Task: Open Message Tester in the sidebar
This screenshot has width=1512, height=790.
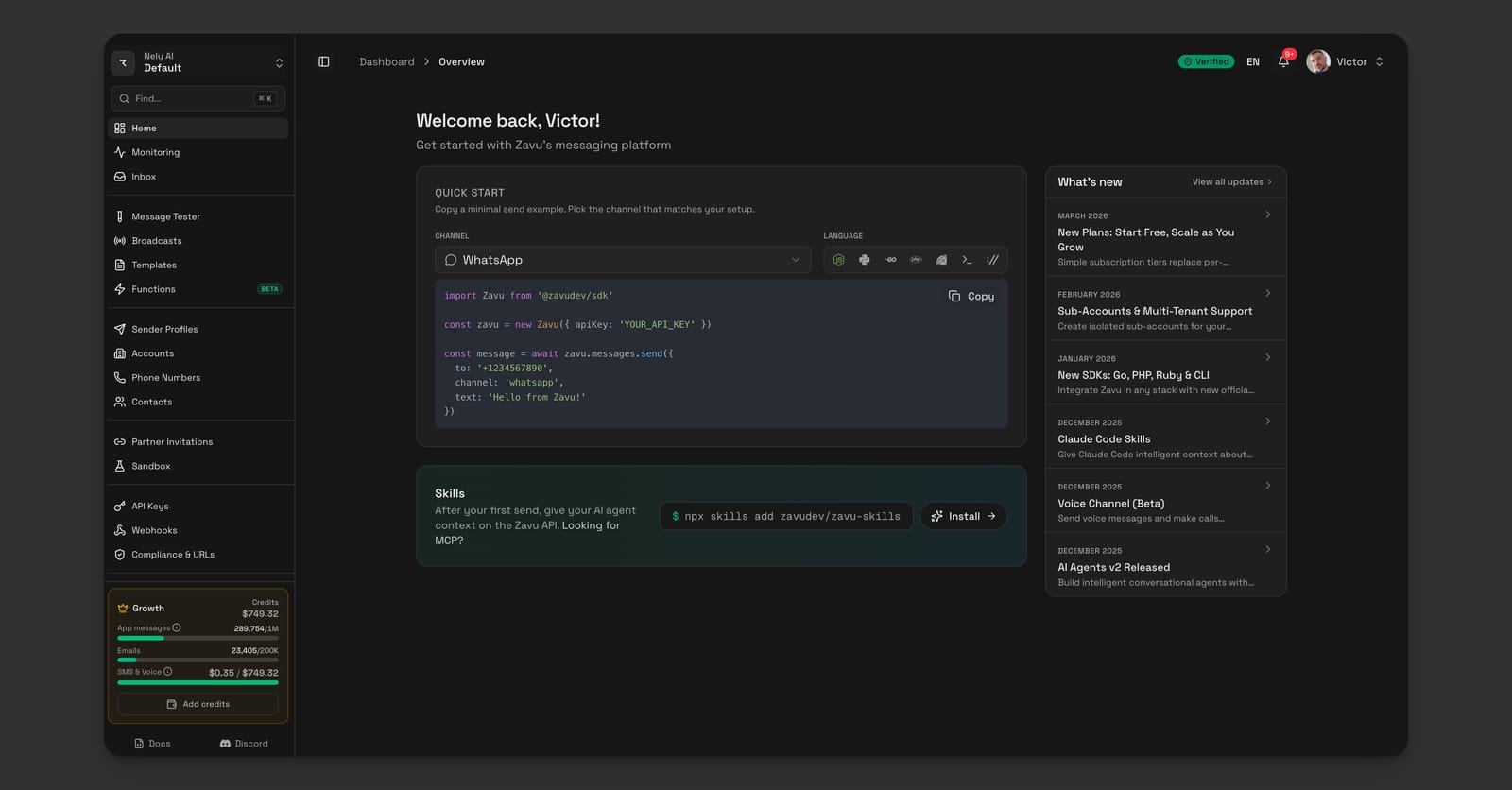Action: (x=198, y=216)
